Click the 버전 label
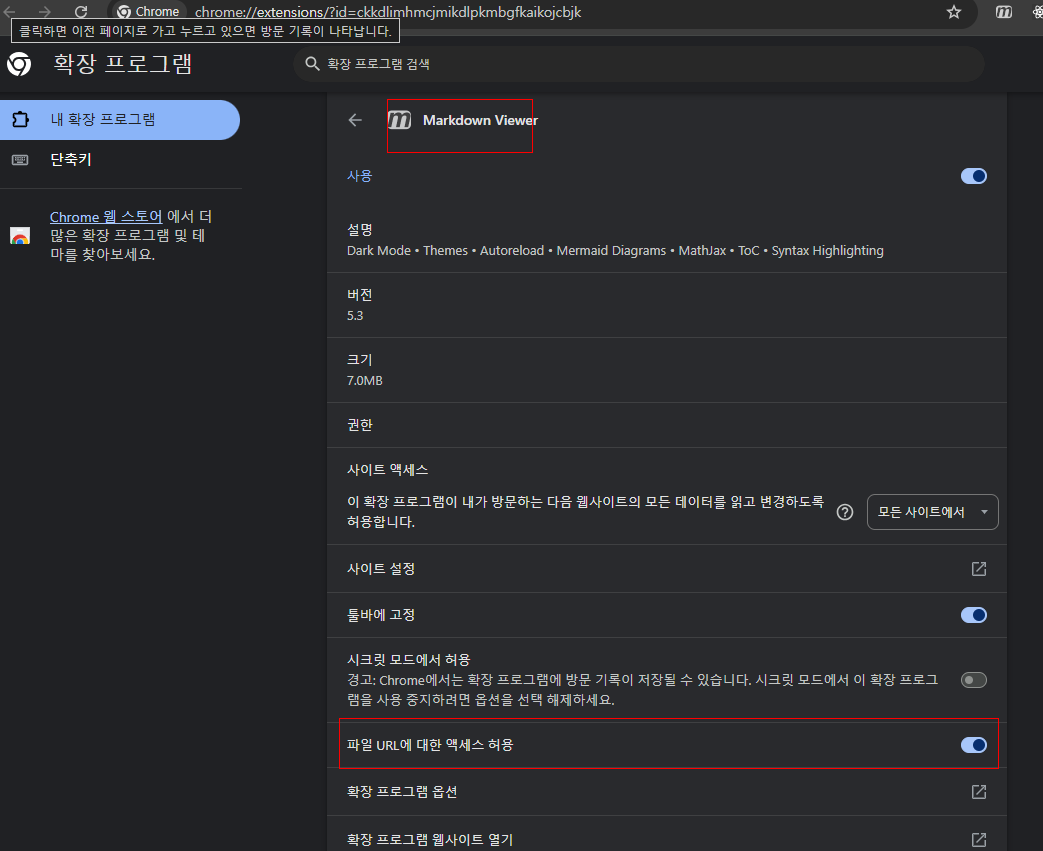This screenshot has height=851, width=1043. click(x=360, y=295)
